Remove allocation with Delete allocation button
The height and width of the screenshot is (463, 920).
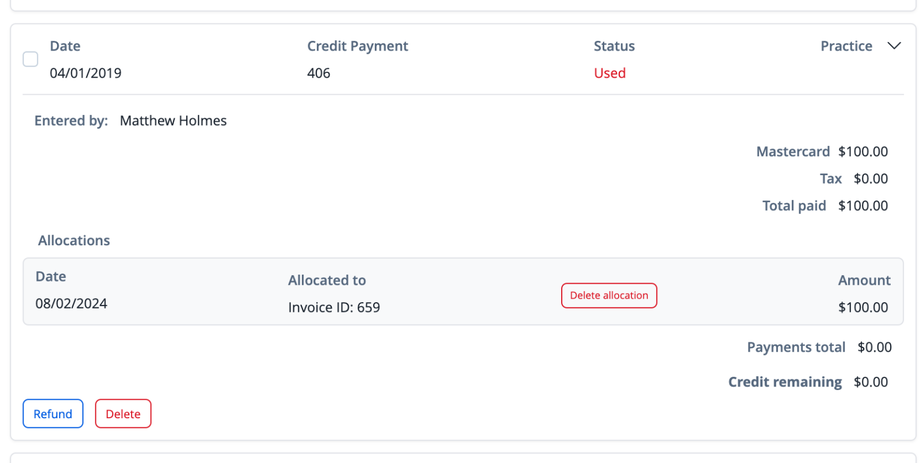[x=609, y=296]
